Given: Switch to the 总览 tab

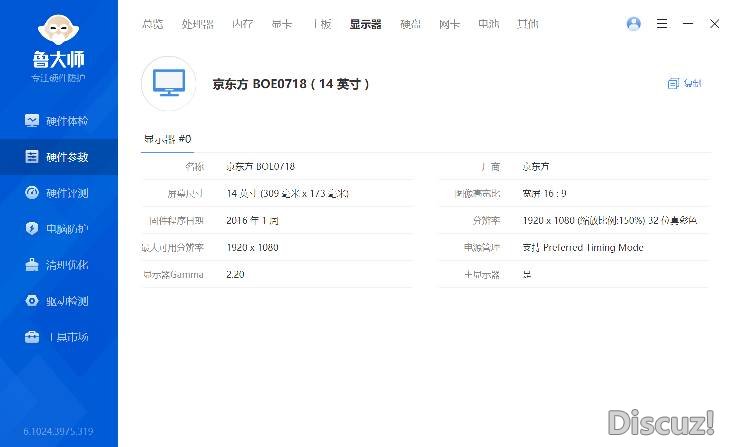Looking at the screenshot, I should point(152,24).
